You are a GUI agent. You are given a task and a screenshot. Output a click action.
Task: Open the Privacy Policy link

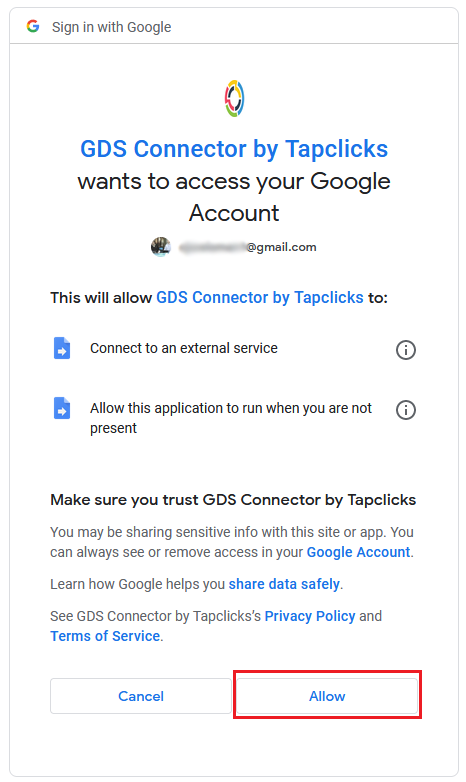(x=310, y=616)
